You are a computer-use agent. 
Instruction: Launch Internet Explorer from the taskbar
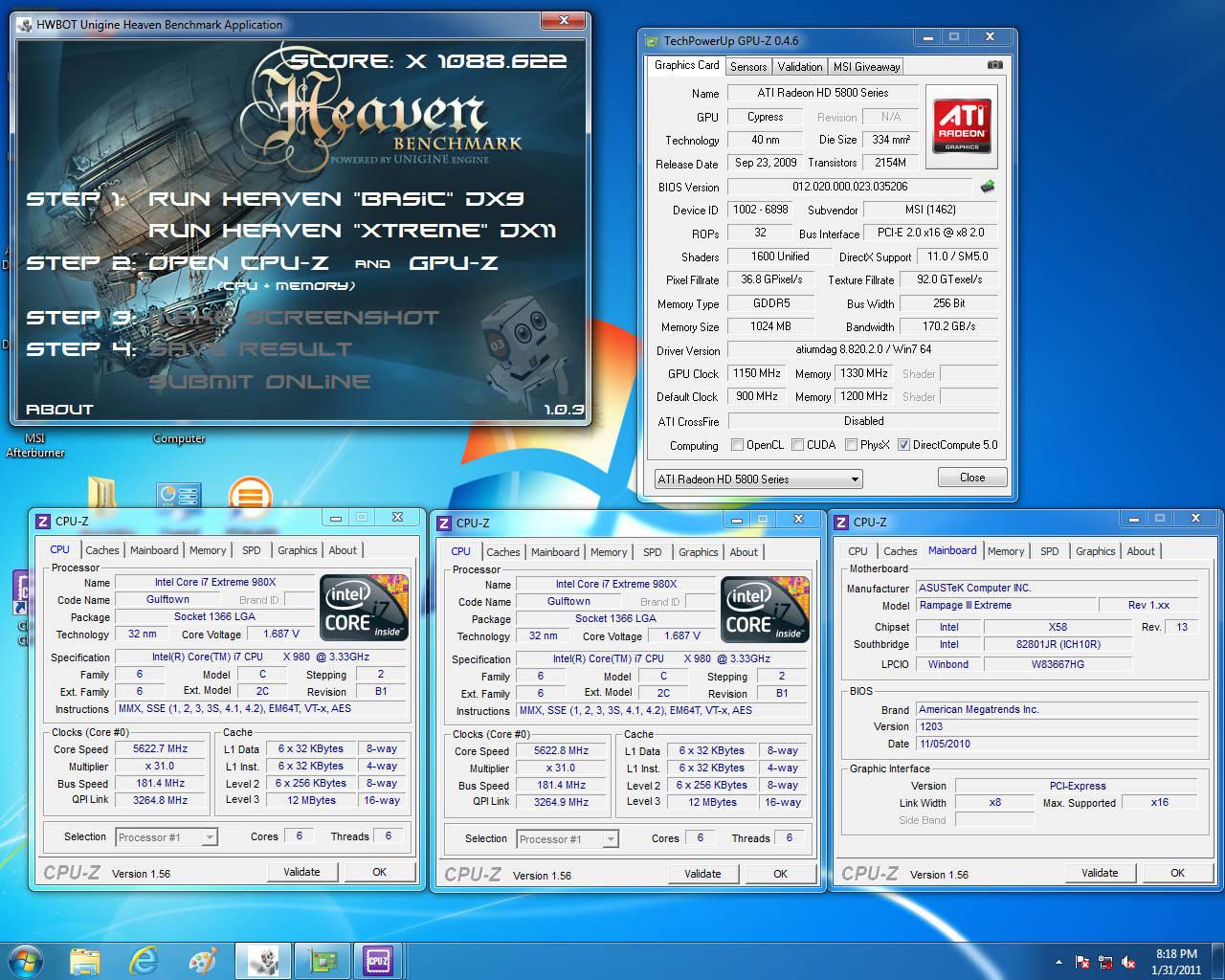[x=145, y=960]
